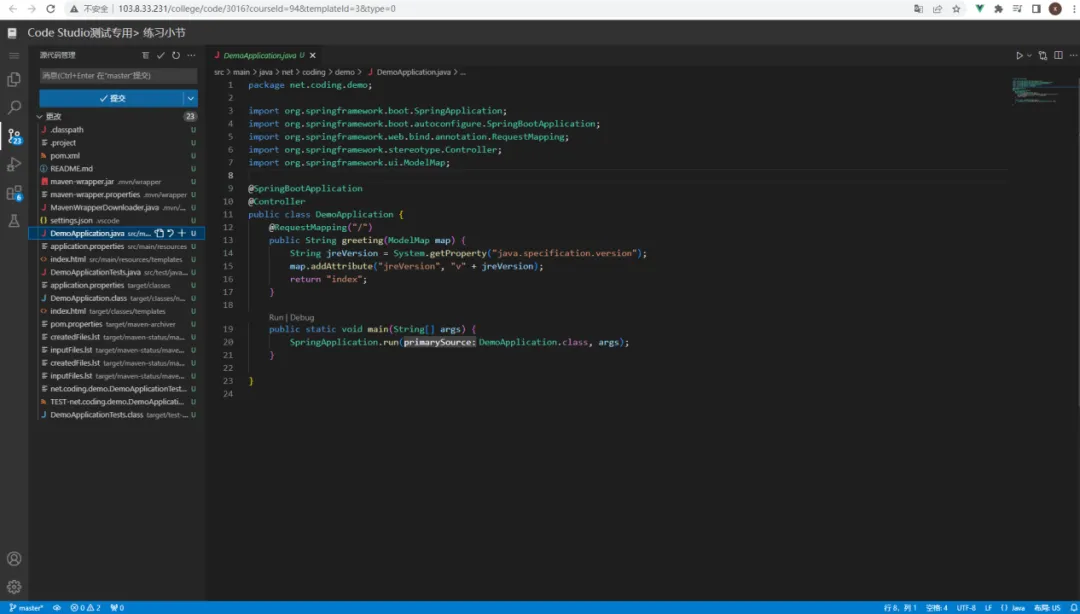This screenshot has width=1080, height=614.
Task: Open the demo breadcrumb segment
Action: tap(345, 72)
